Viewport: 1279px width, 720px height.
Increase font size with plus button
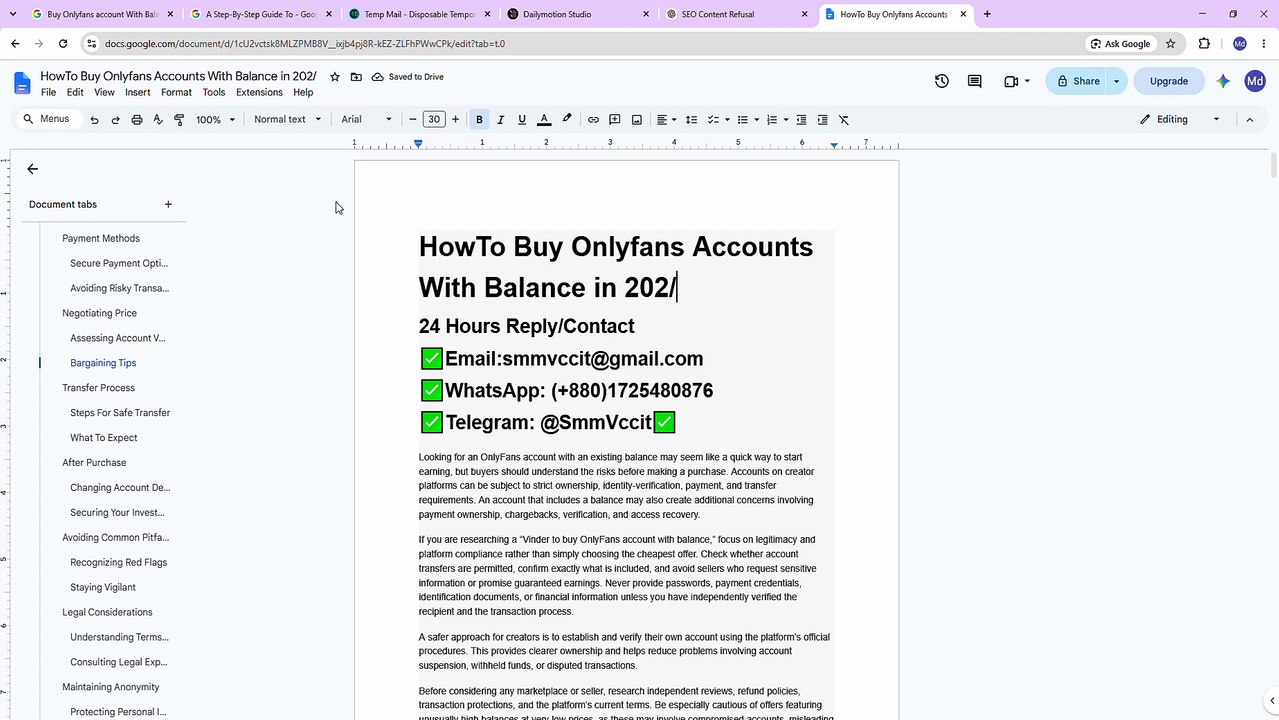click(x=455, y=119)
